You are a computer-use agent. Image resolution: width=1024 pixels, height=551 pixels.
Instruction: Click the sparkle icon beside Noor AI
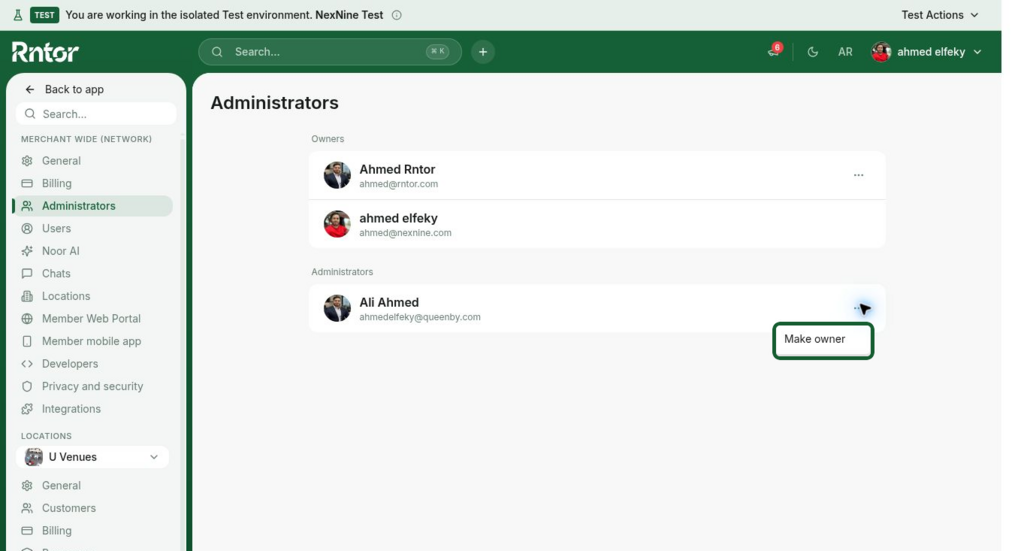click(x=27, y=251)
